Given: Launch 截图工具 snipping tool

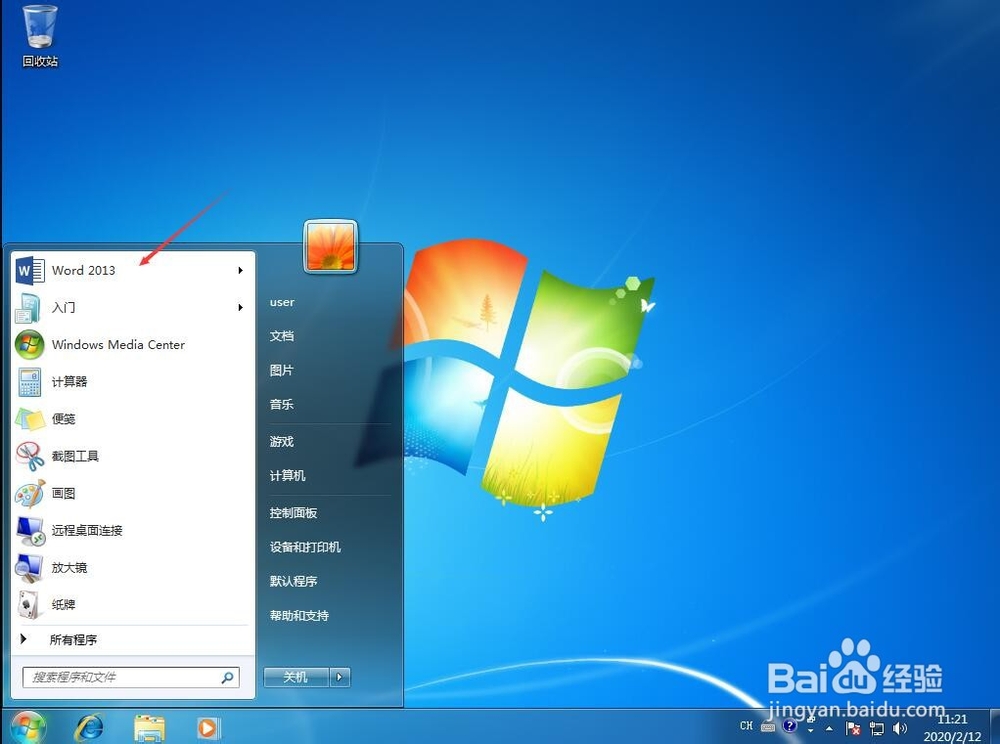Looking at the screenshot, I should click(x=133, y=456).
